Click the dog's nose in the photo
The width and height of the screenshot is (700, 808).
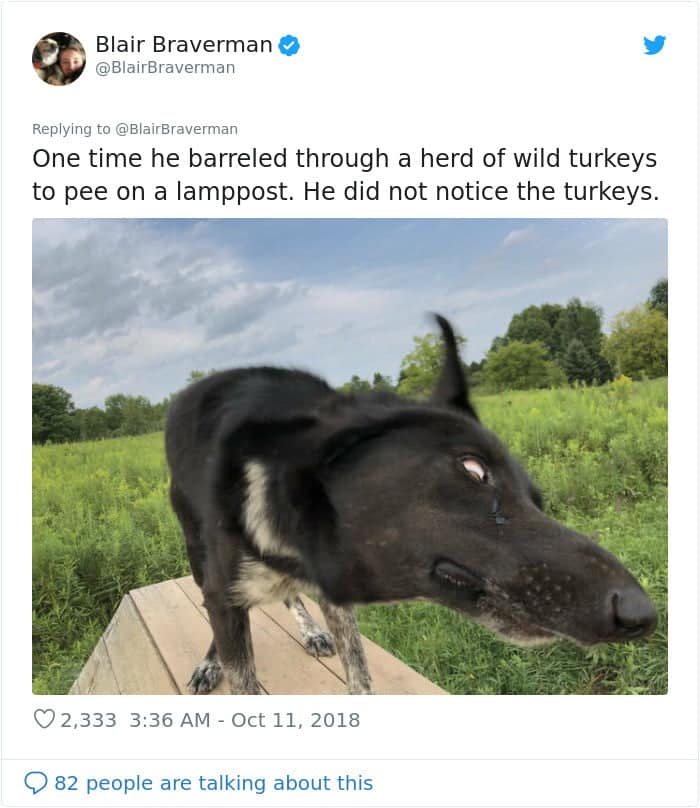(x=632, y=611)
